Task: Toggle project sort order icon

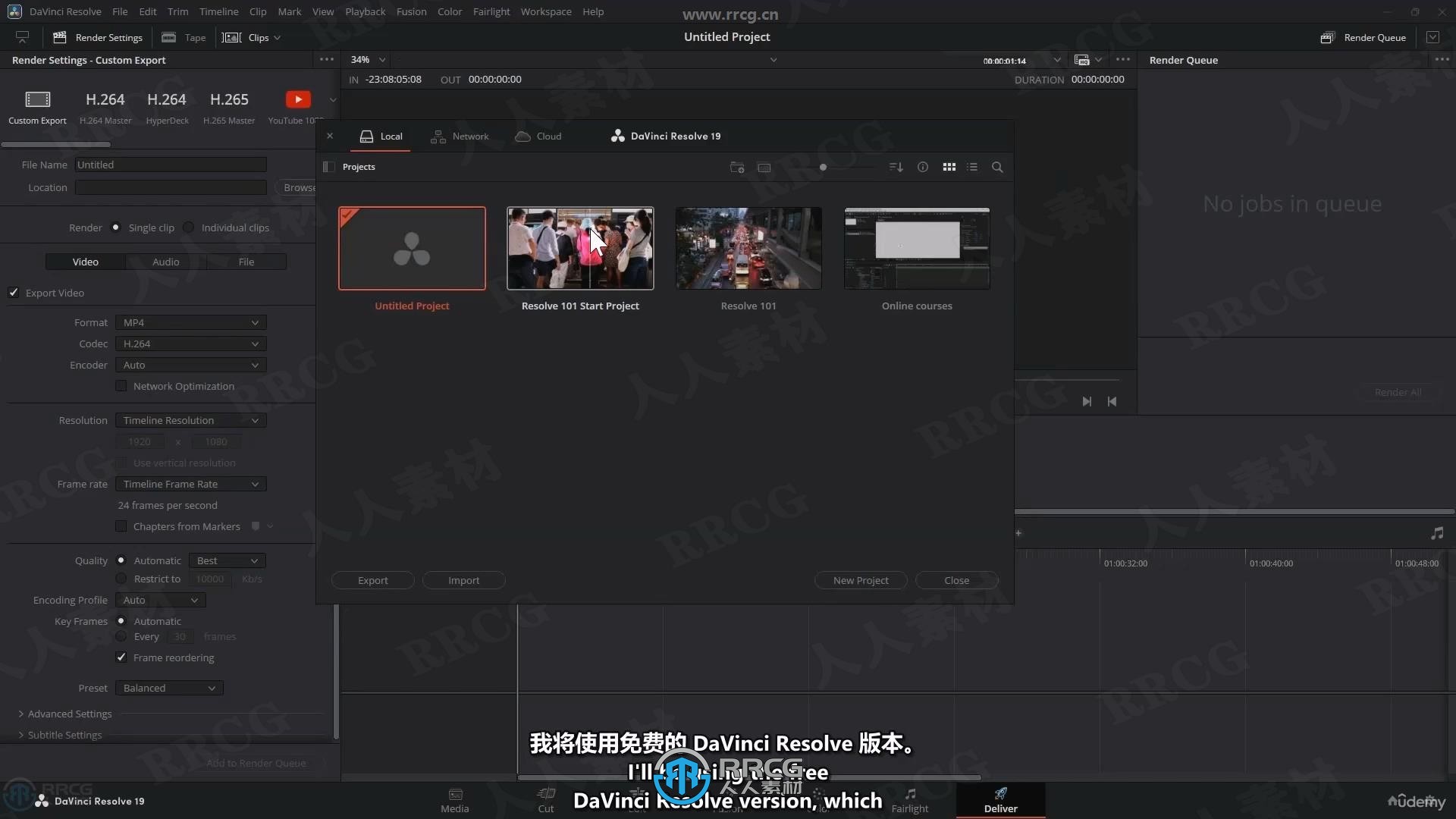Action: [x=896, y=167]
